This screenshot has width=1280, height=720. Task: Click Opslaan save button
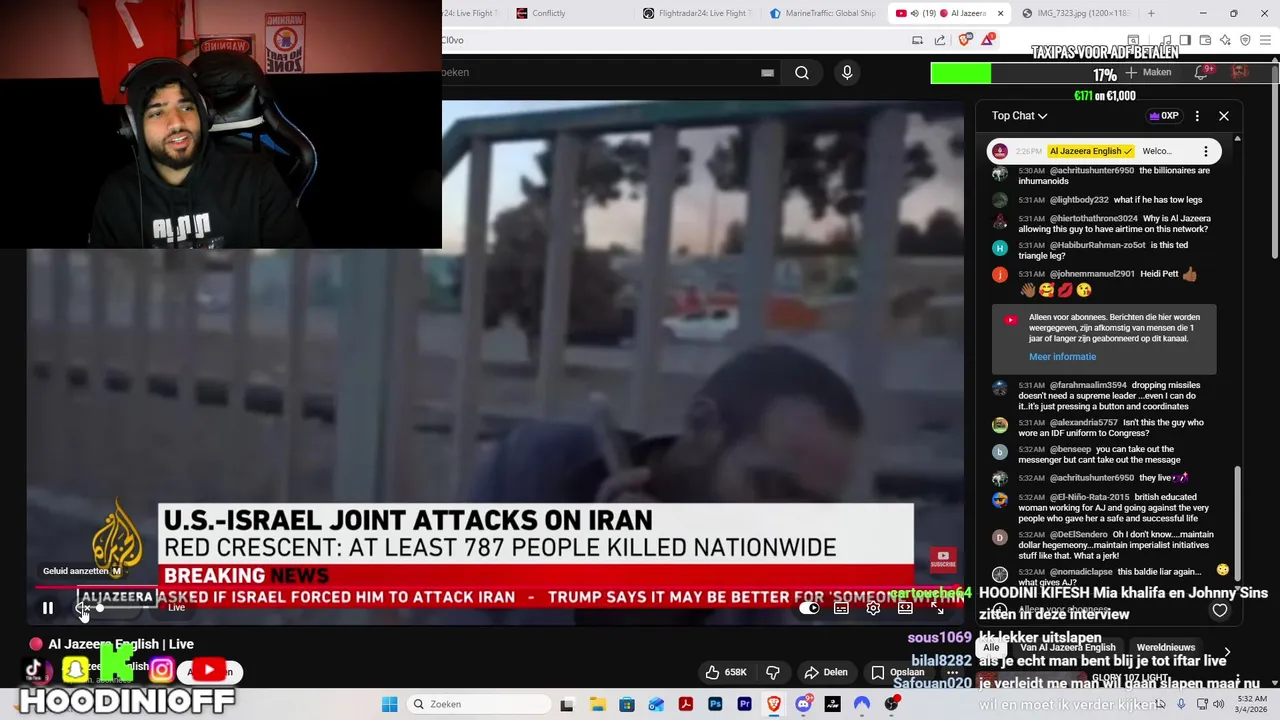897,672
